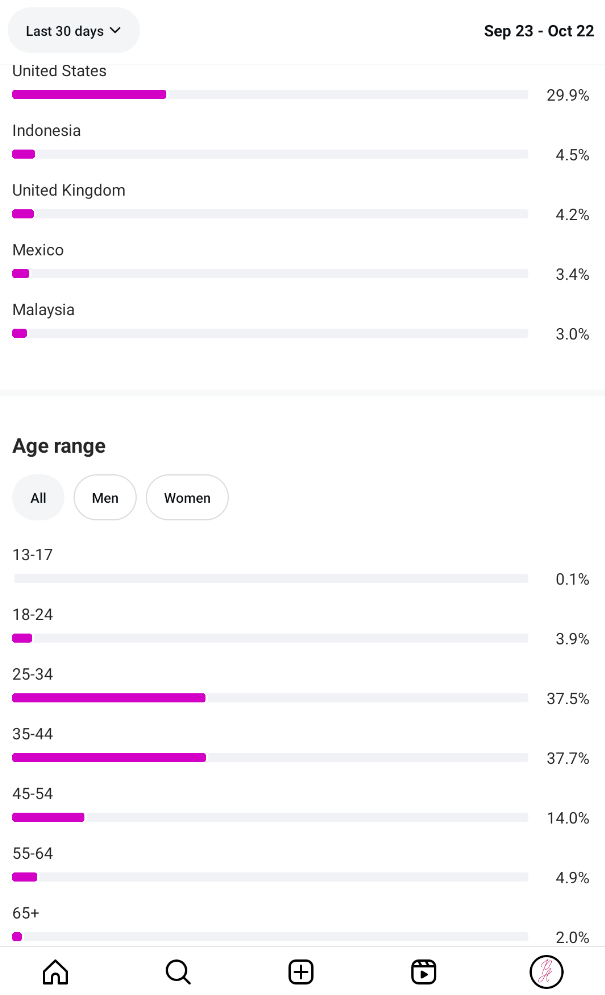Click the chevron beside Last 30 days

click(115, 31)
